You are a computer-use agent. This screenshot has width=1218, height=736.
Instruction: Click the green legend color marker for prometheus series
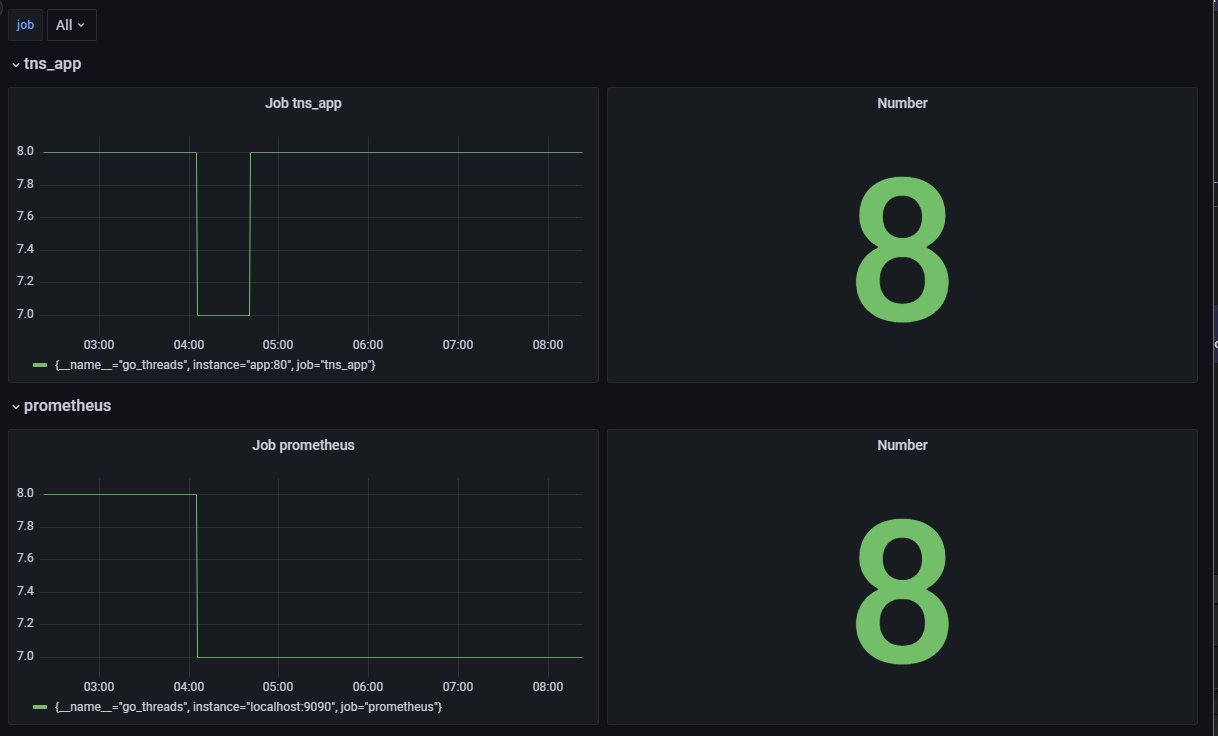tap(38, 707)
